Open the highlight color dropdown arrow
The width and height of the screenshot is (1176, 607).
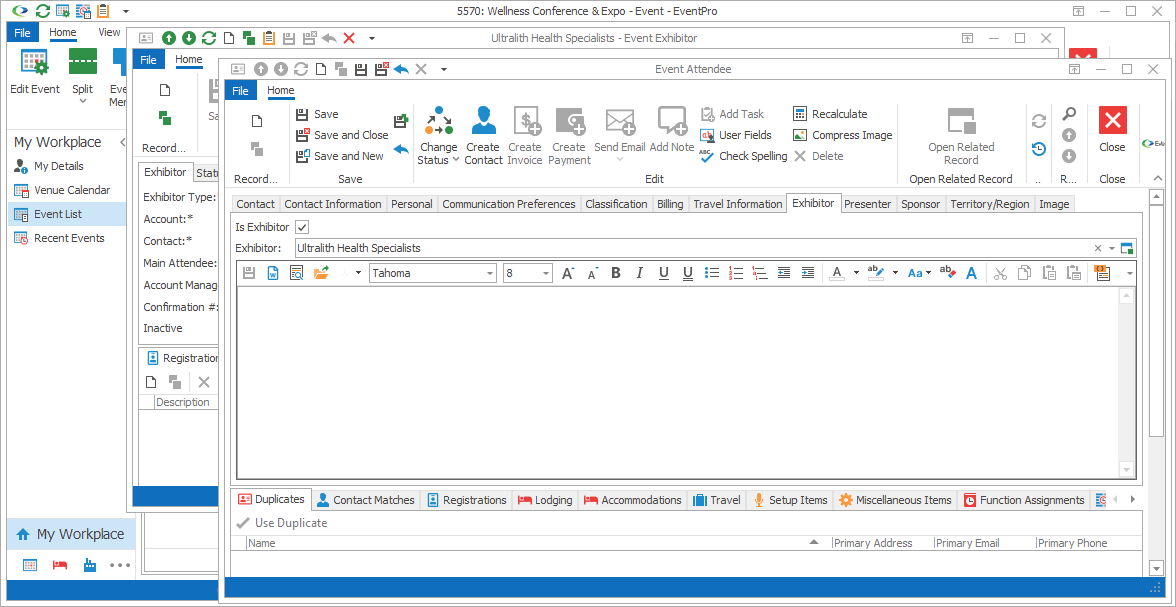coord(895,274)
